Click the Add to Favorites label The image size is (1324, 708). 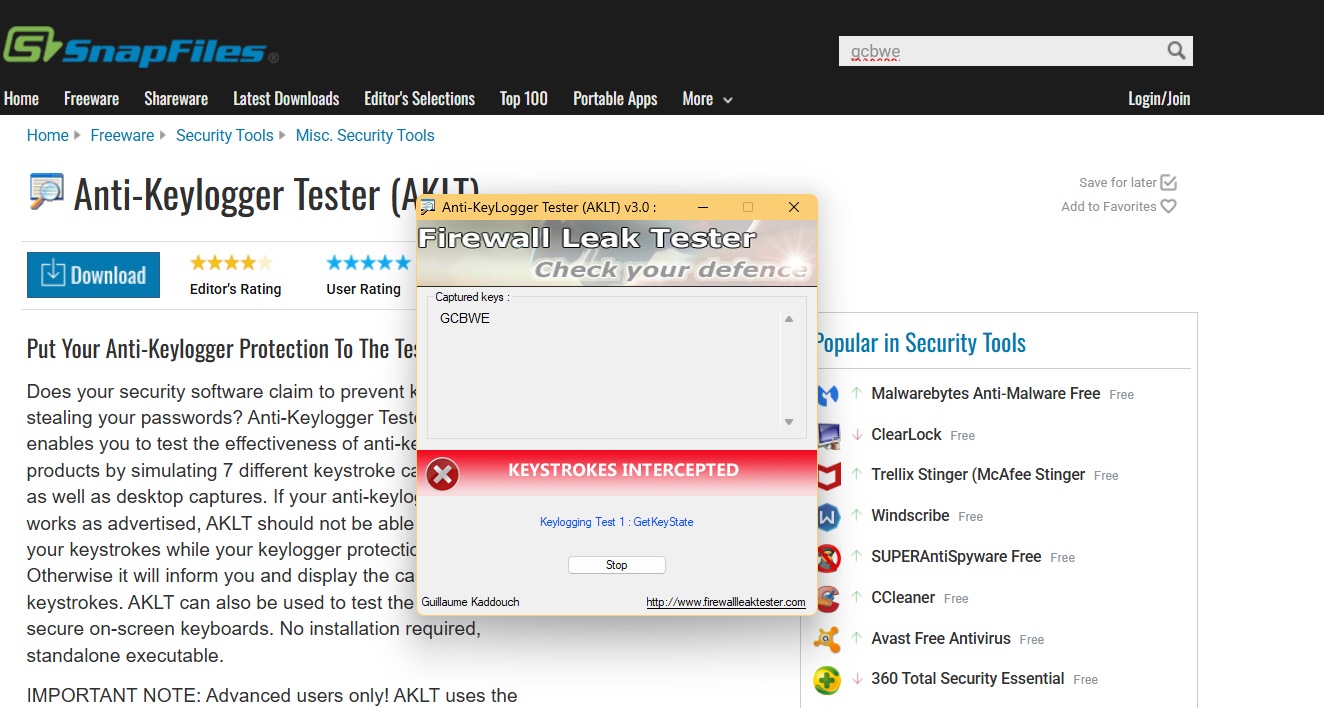pyautogui.click(x=1109, y=207)
